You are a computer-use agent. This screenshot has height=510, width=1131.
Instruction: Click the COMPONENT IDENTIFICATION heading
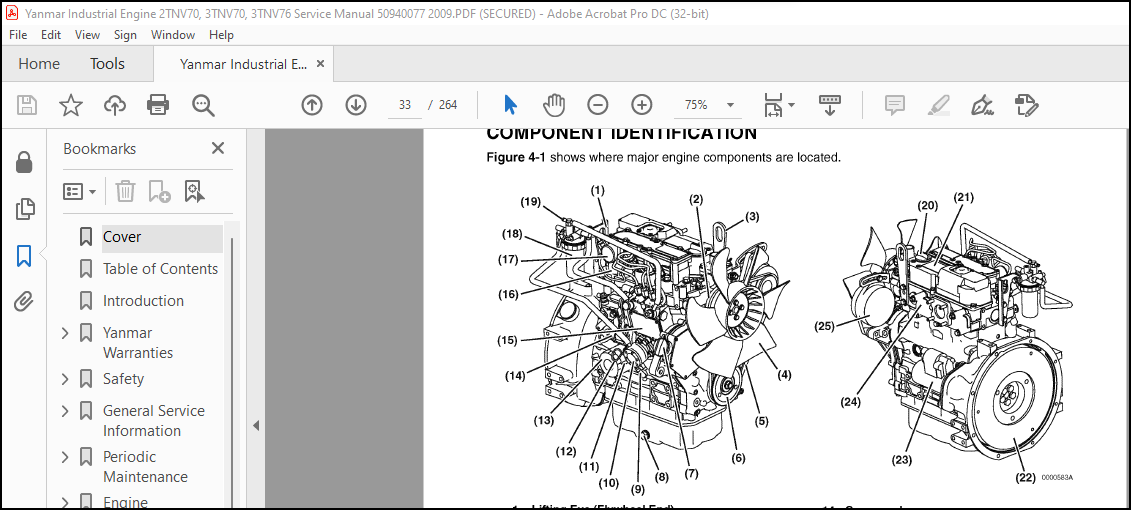[x=622, y=133]
